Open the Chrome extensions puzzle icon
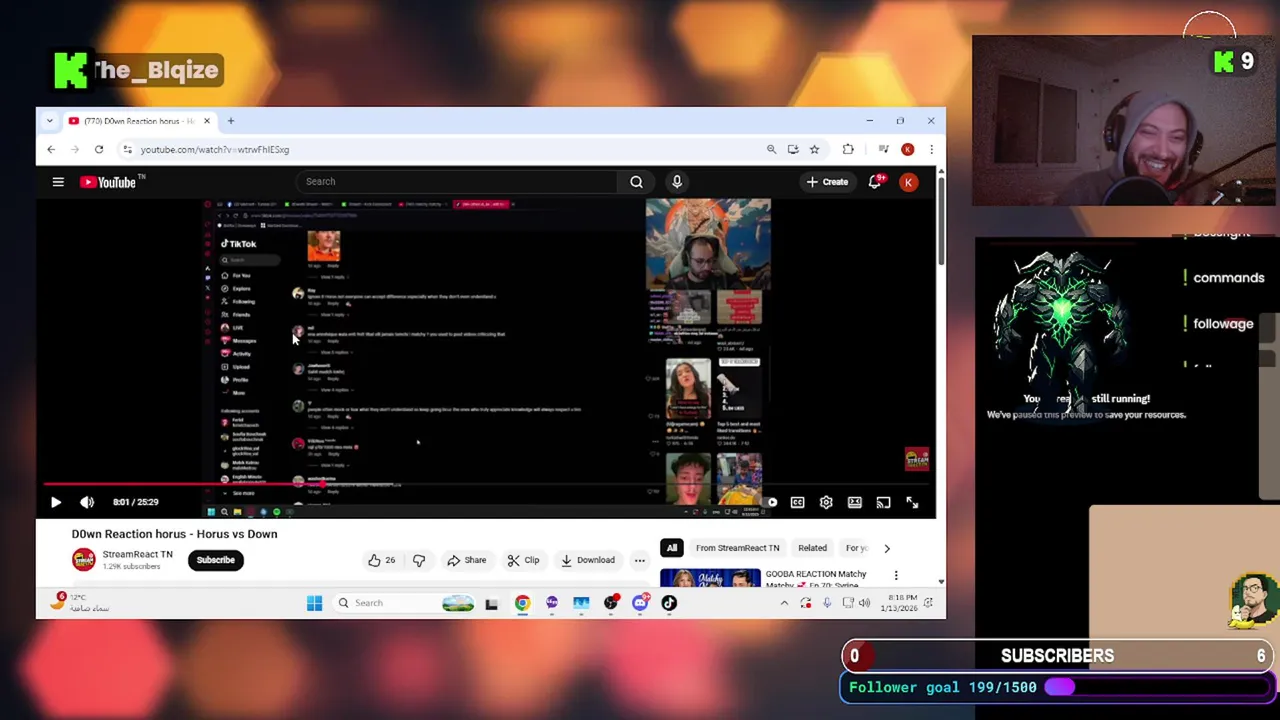The height and width of the screenshot is (720, 1280). 848,150
